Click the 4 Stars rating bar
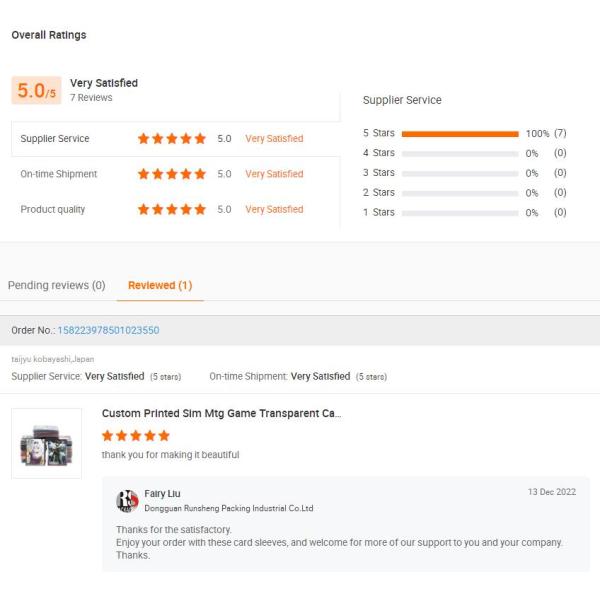The width and height of the screenshot is (600, 600). pos(459,153)
